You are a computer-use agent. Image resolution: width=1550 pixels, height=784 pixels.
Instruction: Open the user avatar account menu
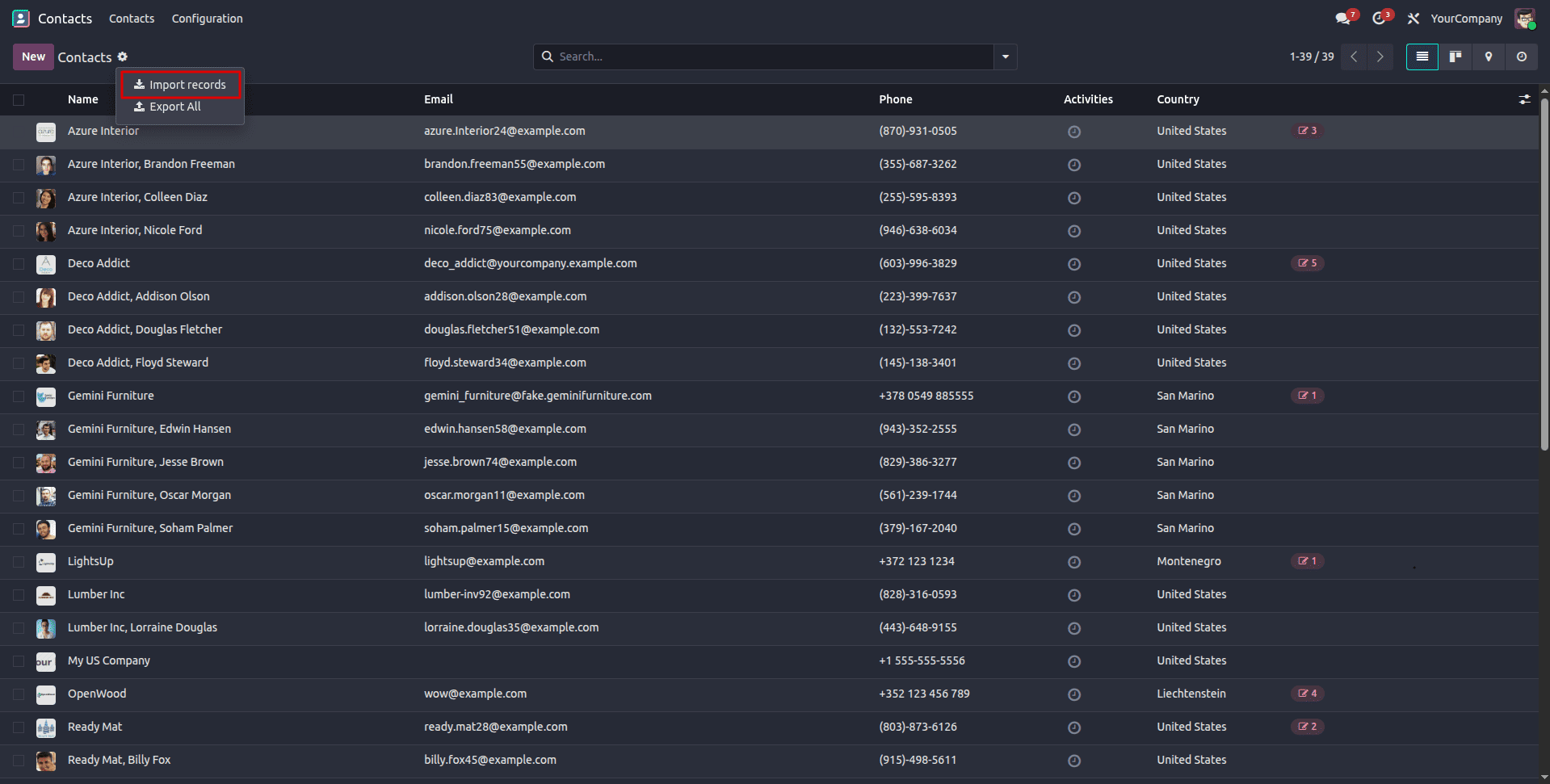coord(1525,18)
